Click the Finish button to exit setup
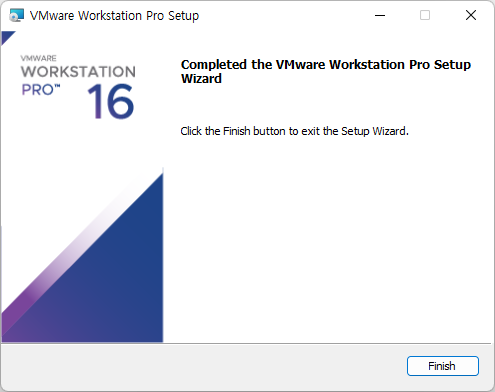495x392 pixels. pyautogui.click(x=443, y=366)
